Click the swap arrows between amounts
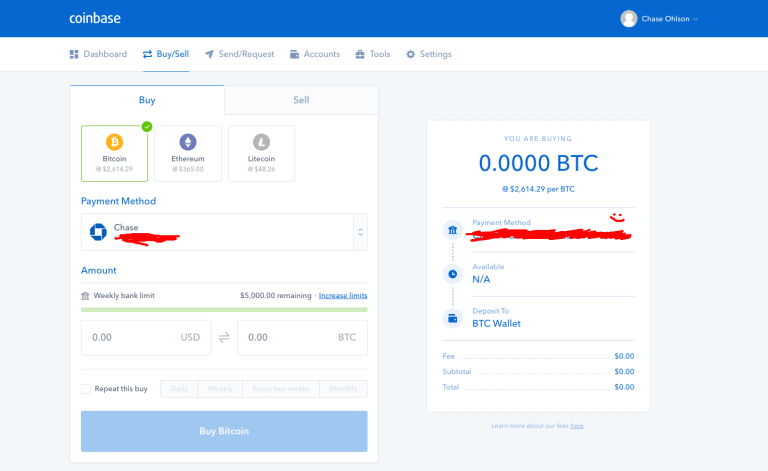This screenshot has width=768, height=471. pos(224,337)
